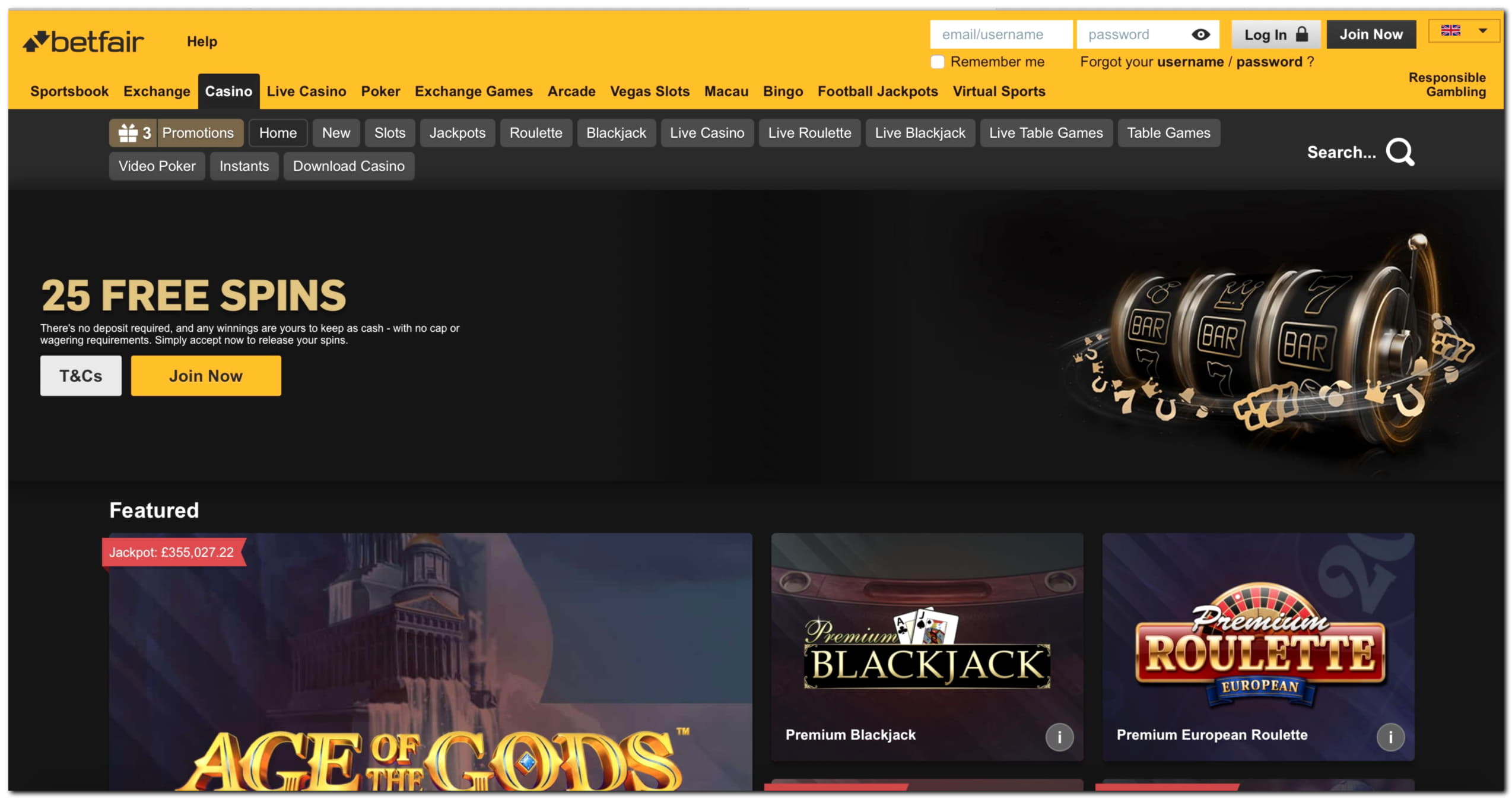Screen dimensions: 1512x799
Task: Open the Age of the Gods game thumbnail
Action: click(431, 662)
